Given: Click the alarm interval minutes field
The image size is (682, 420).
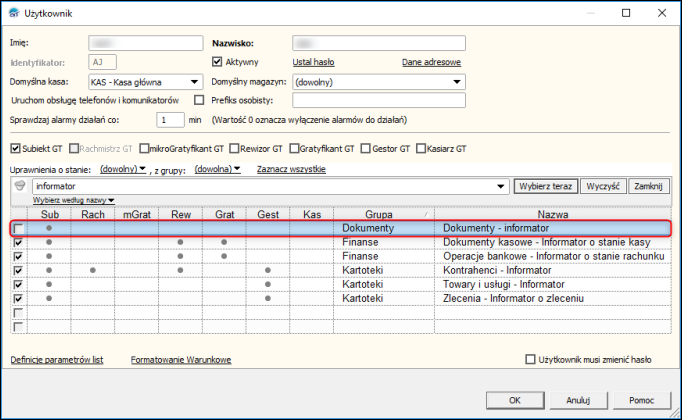Looking at the screenshot, I should pos(170,120).
